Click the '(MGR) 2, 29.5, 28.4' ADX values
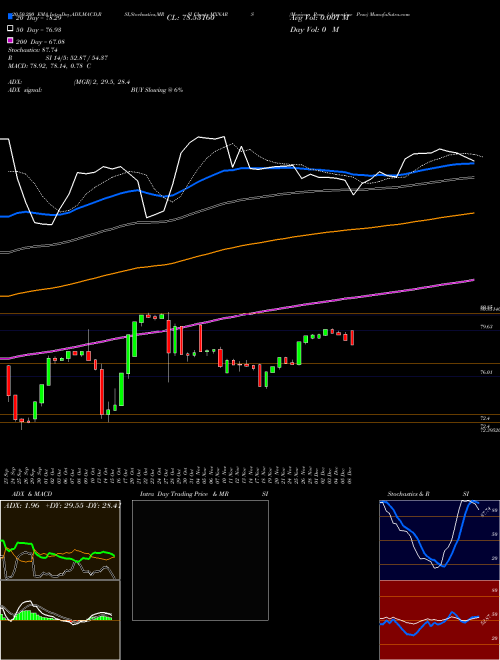The image size is (500, 660). tap(102, 82)
